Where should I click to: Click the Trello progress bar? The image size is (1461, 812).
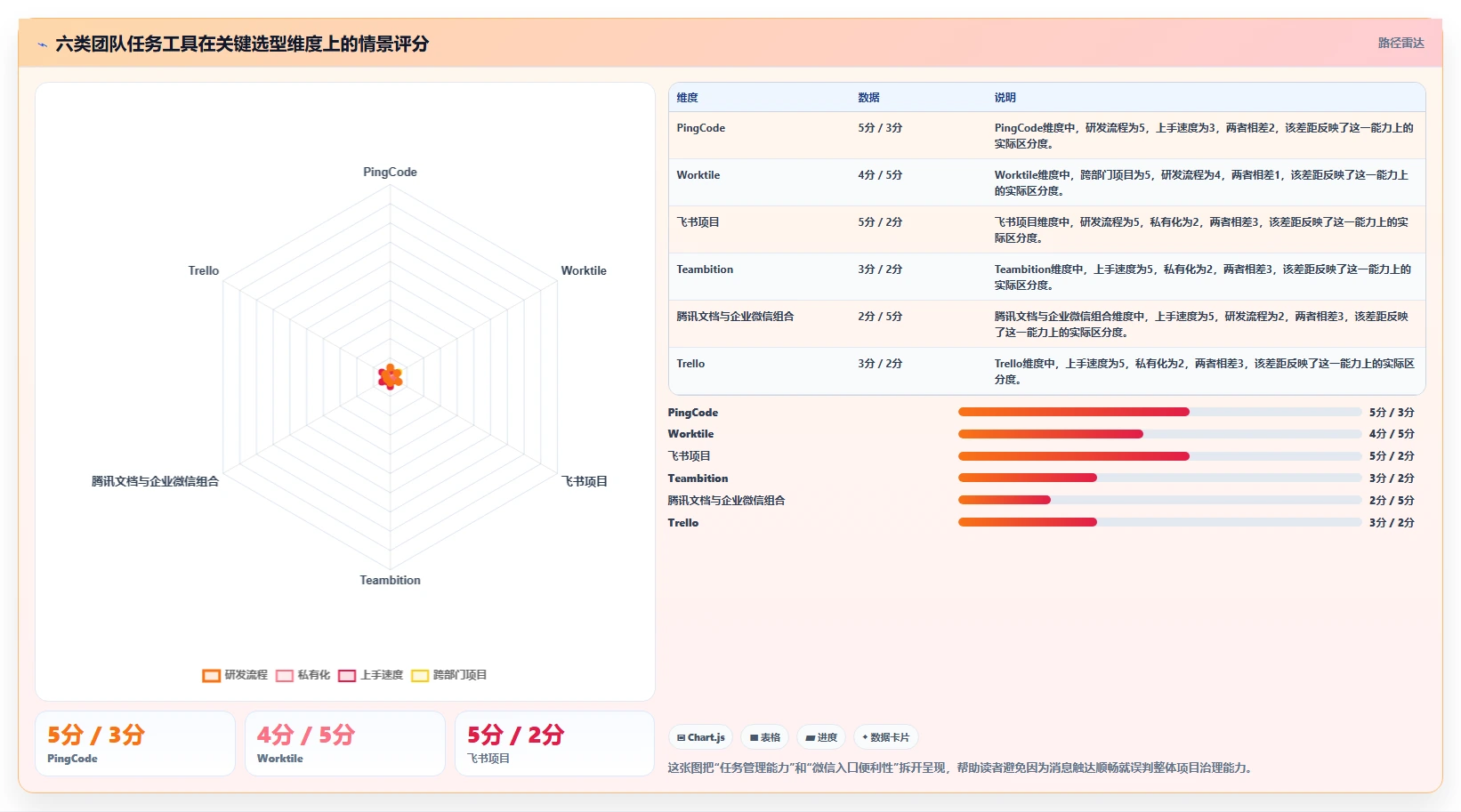(1159, 522)
